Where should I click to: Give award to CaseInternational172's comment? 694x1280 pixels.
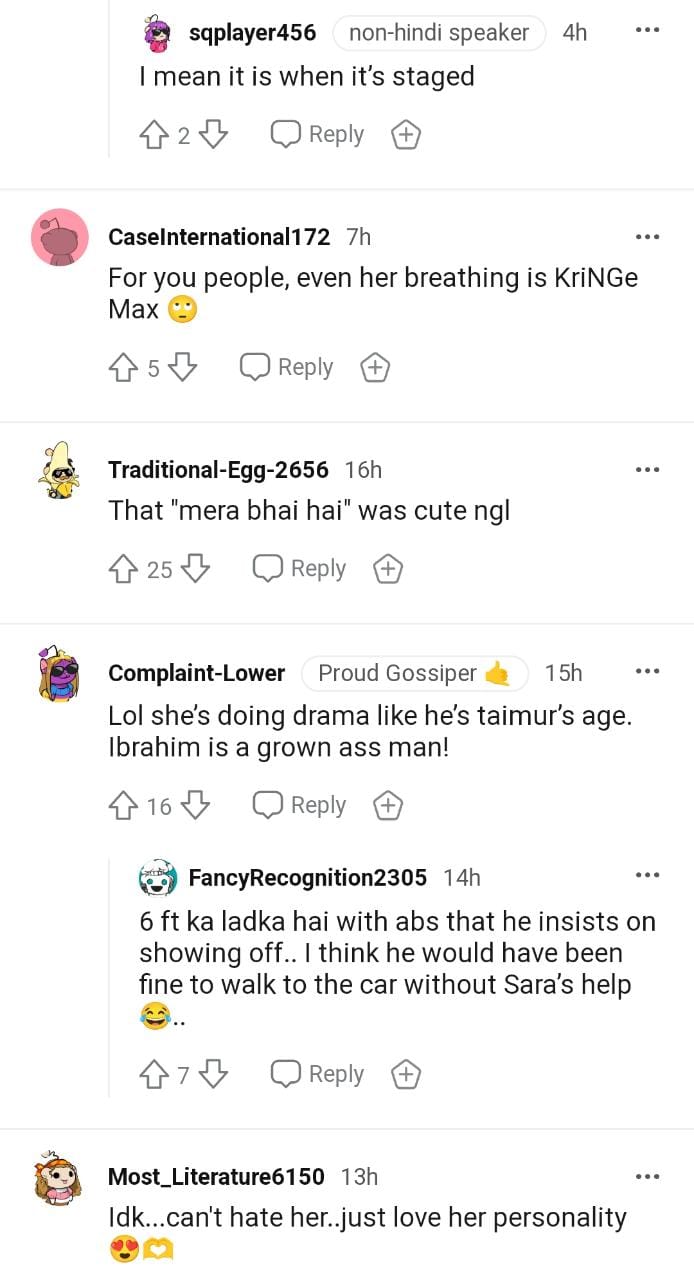374,368
